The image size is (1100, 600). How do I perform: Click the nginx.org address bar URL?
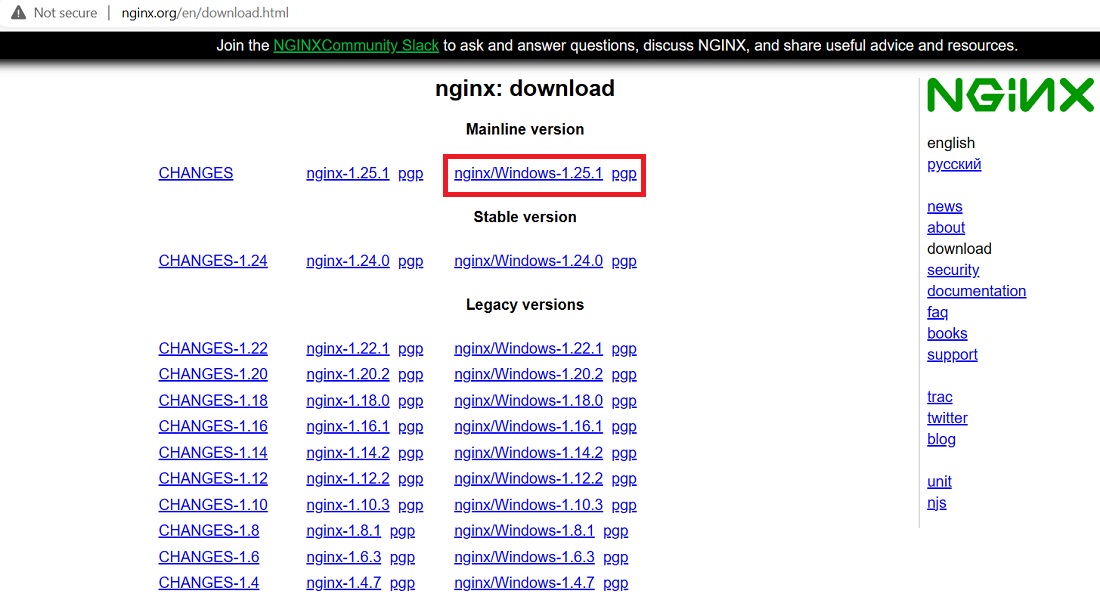tap(204, 13)
